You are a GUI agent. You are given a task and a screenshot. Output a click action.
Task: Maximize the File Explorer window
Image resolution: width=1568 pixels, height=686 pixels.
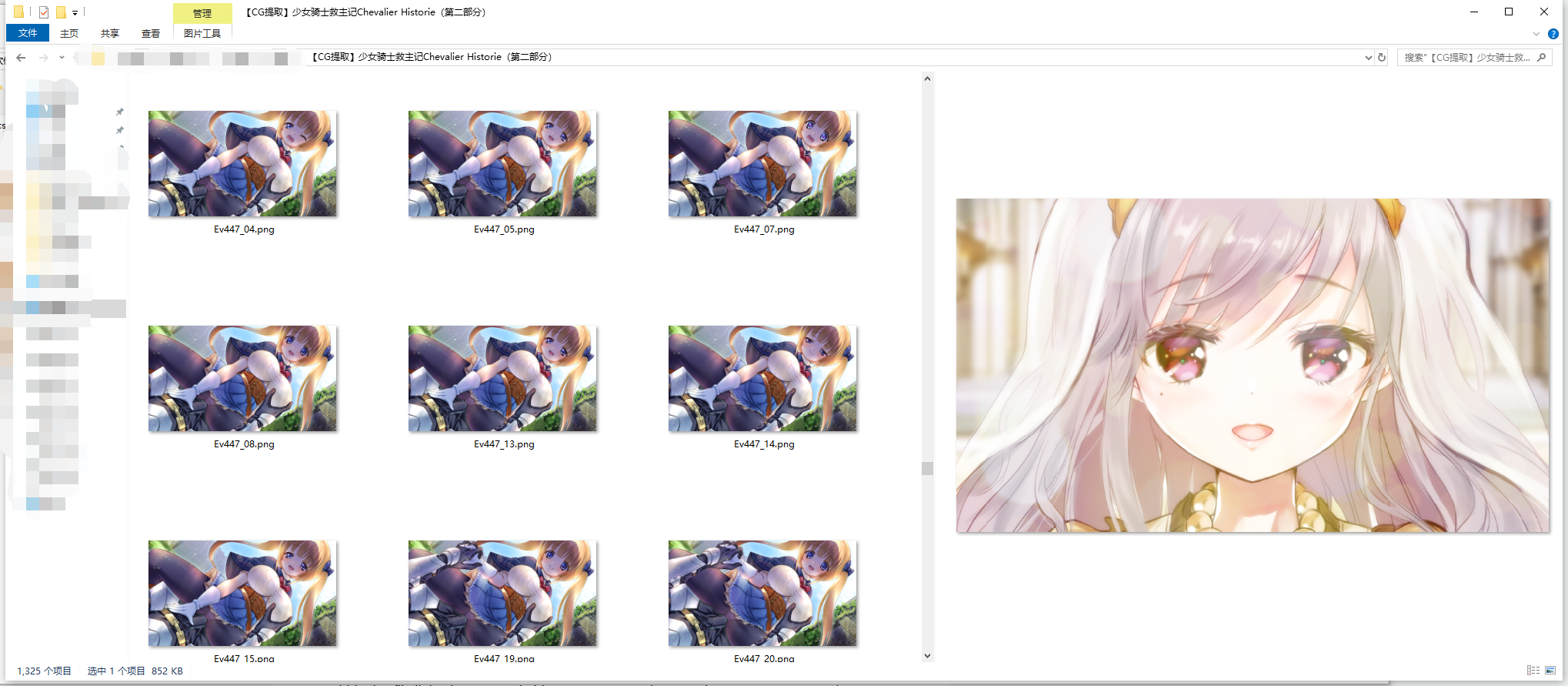1509,12
